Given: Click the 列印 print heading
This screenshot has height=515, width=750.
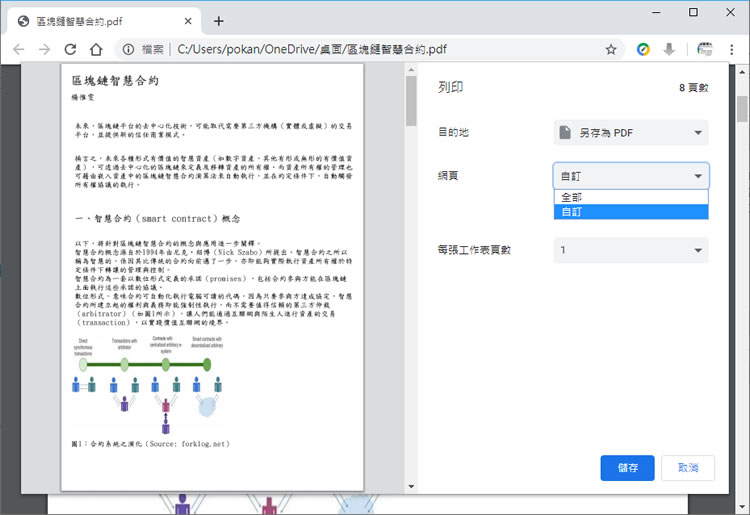Looking at the screenshot, I should tap(451, 87).
